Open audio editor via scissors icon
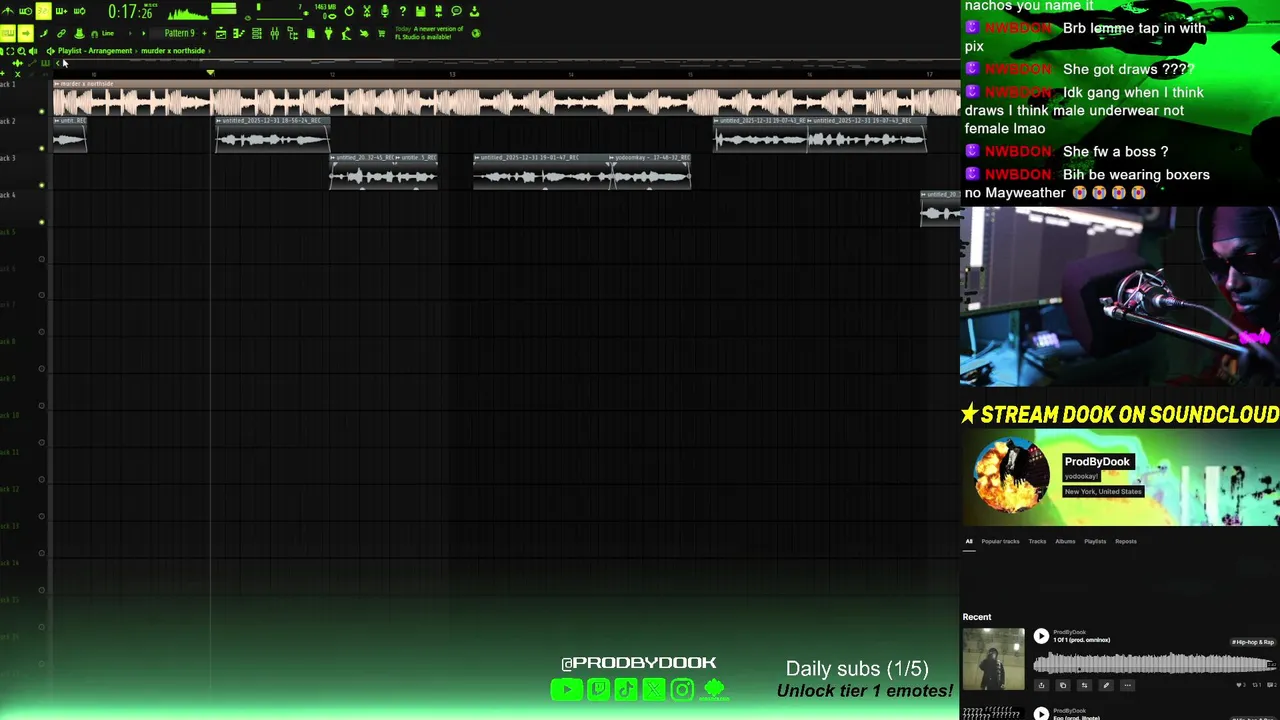Image resolution: width=1280 pixels, height=720 pixels. click(367, 11)
